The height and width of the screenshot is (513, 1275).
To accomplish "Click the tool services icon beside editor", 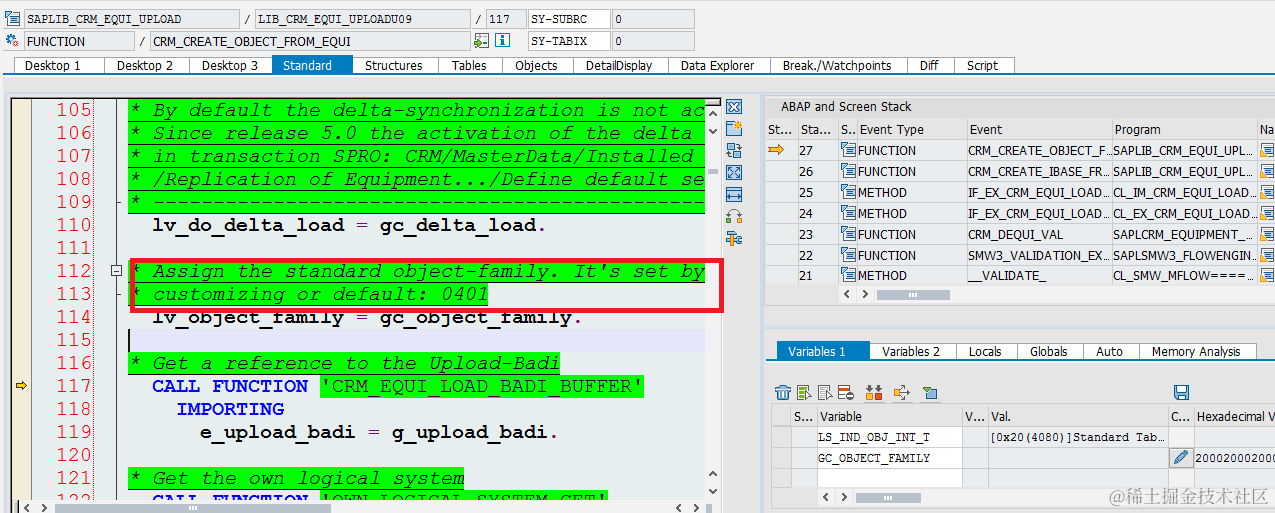I will pyautogui.click(x=734, y=216).
